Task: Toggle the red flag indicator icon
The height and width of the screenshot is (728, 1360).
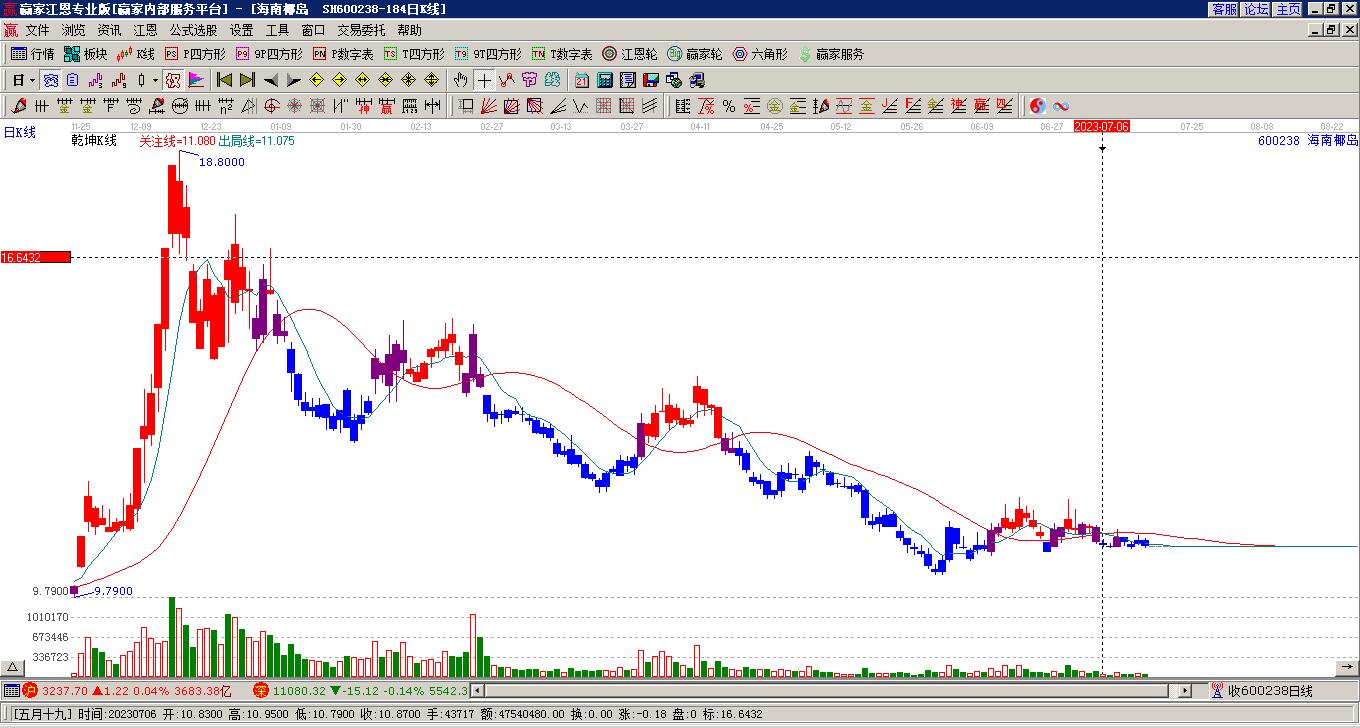Action: (195, 80)
